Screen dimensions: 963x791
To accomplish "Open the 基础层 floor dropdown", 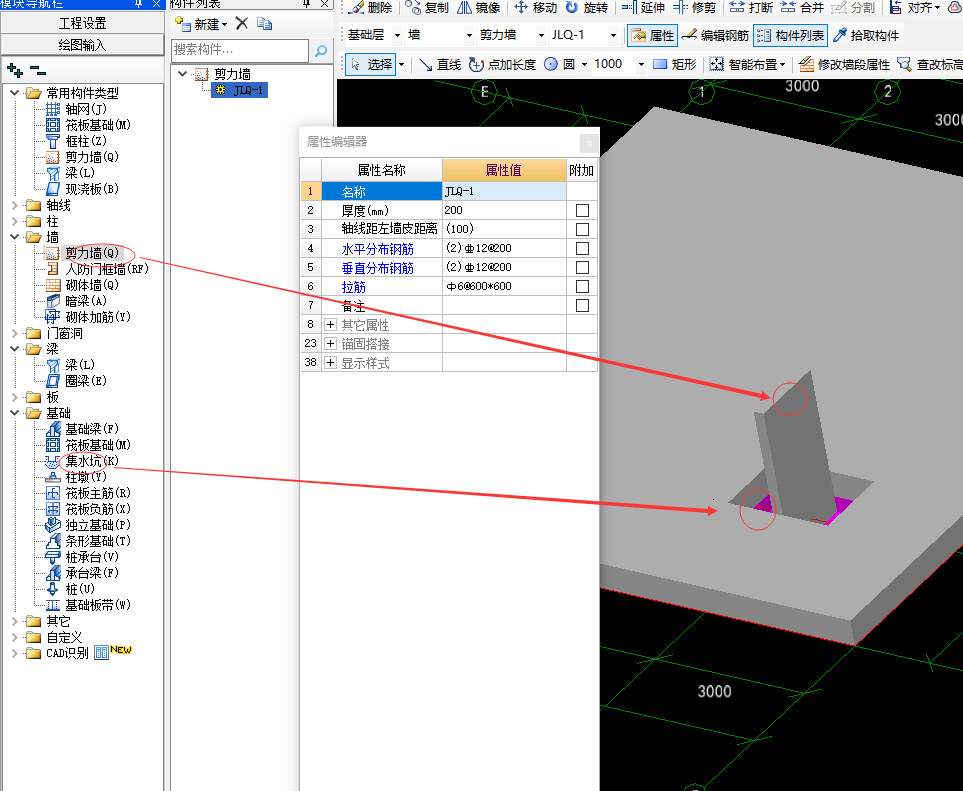I will [397, 36].
